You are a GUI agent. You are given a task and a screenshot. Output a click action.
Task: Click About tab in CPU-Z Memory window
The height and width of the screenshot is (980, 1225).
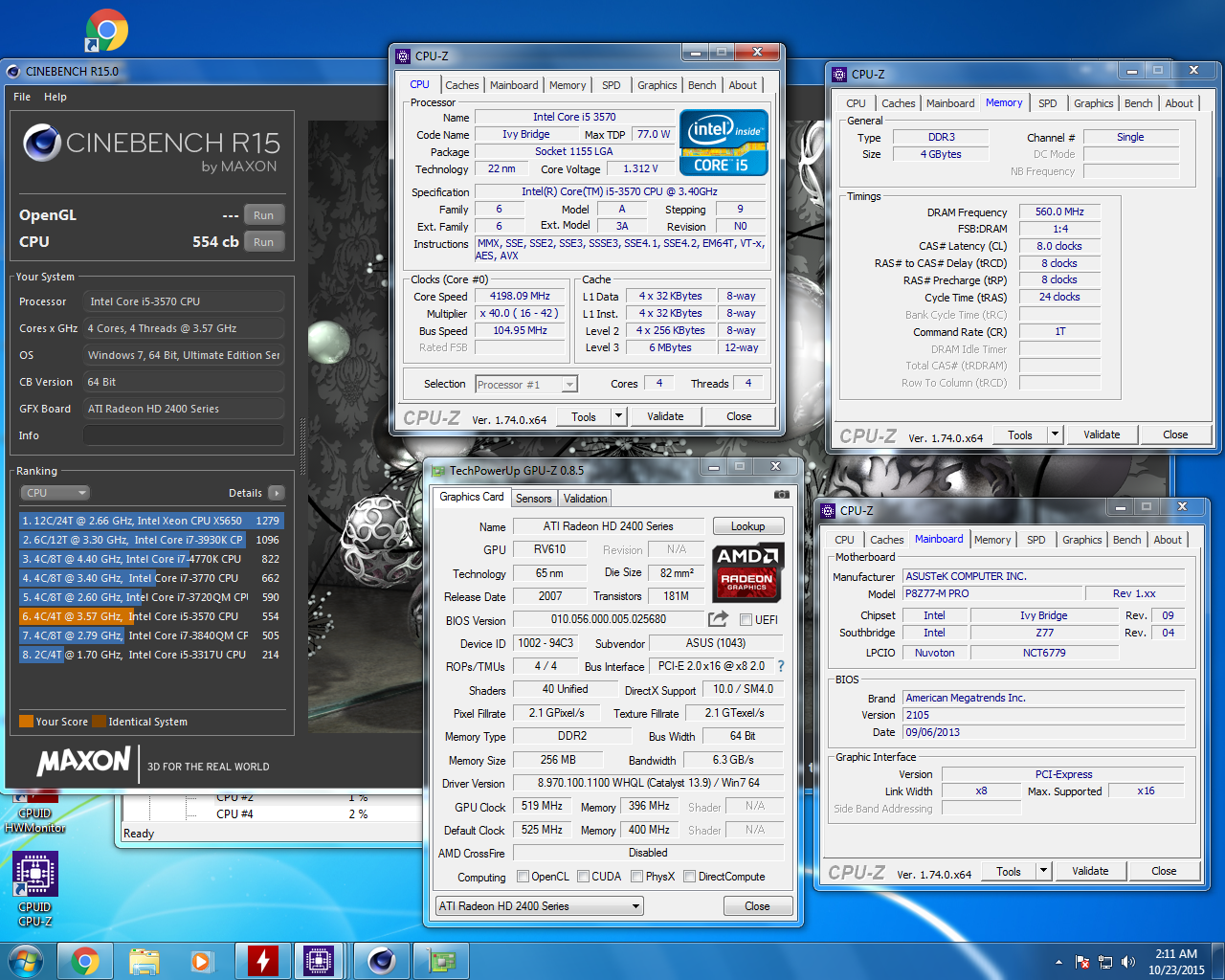[1179, 103]
